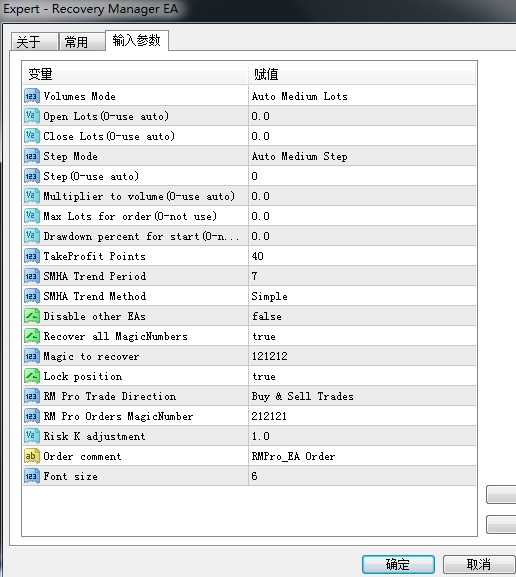Click the 取消 button
The width and height of the screenshot is (516, 577).
478,564
